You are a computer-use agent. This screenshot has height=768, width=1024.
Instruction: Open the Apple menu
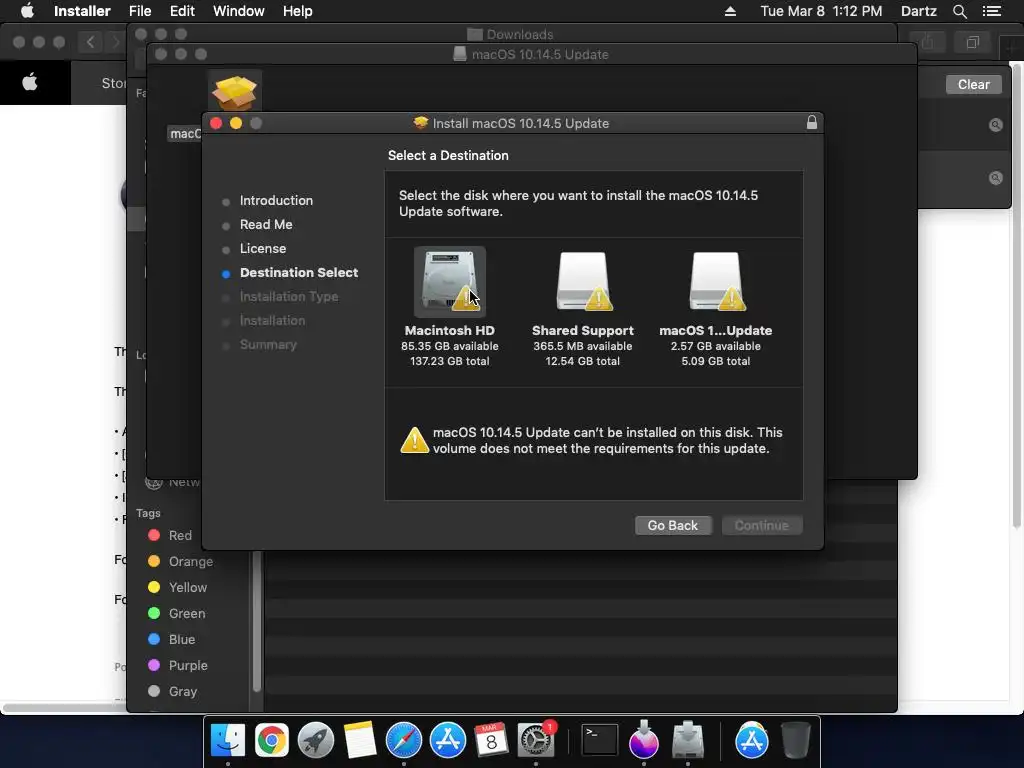pyautogui.click(x=27, y=11)
